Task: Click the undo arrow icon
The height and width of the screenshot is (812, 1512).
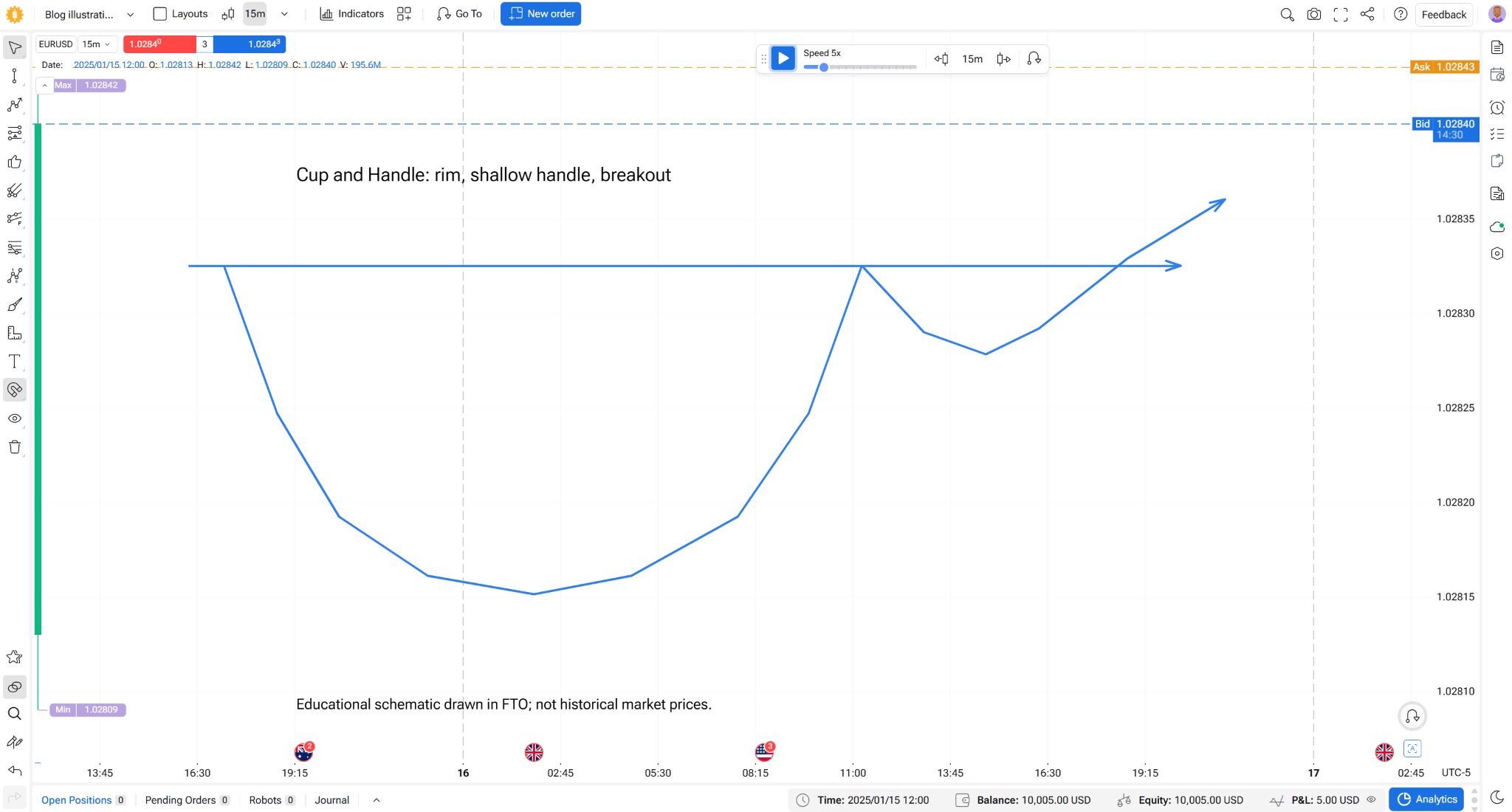Action: pyautogui.click(x=15, y=771)
